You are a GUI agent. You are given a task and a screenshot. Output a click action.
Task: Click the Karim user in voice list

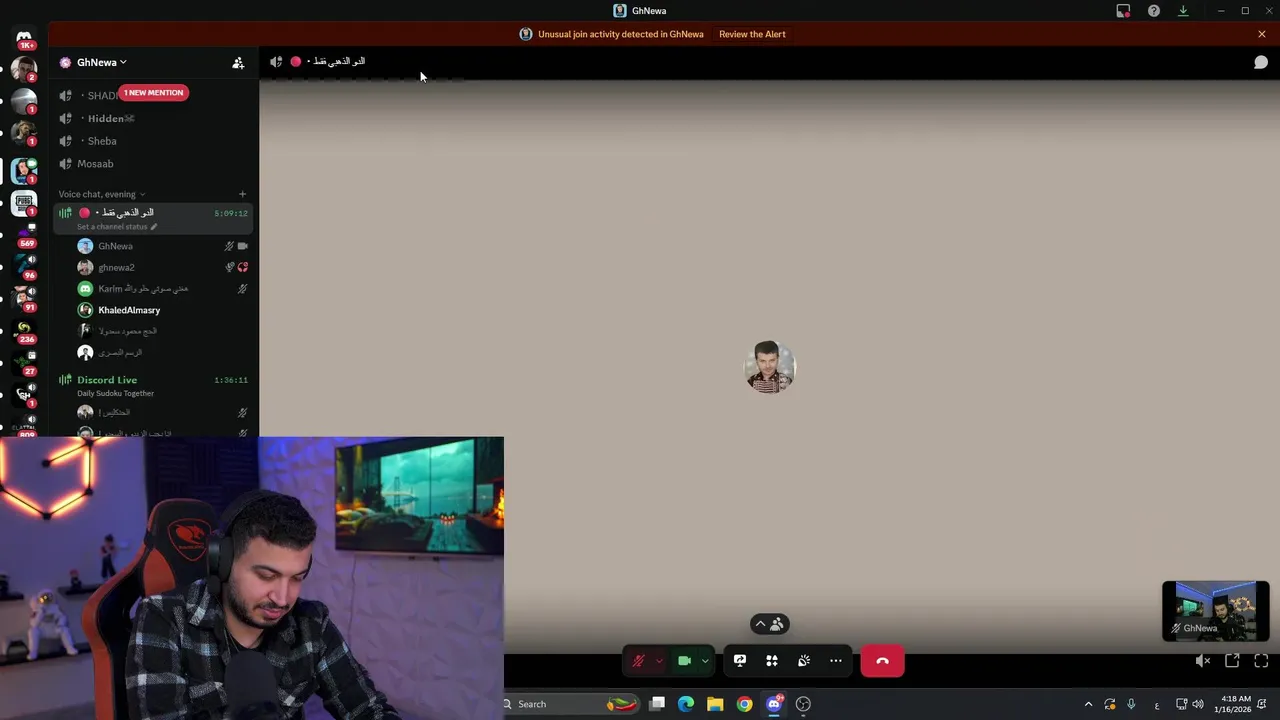(163, 289)
